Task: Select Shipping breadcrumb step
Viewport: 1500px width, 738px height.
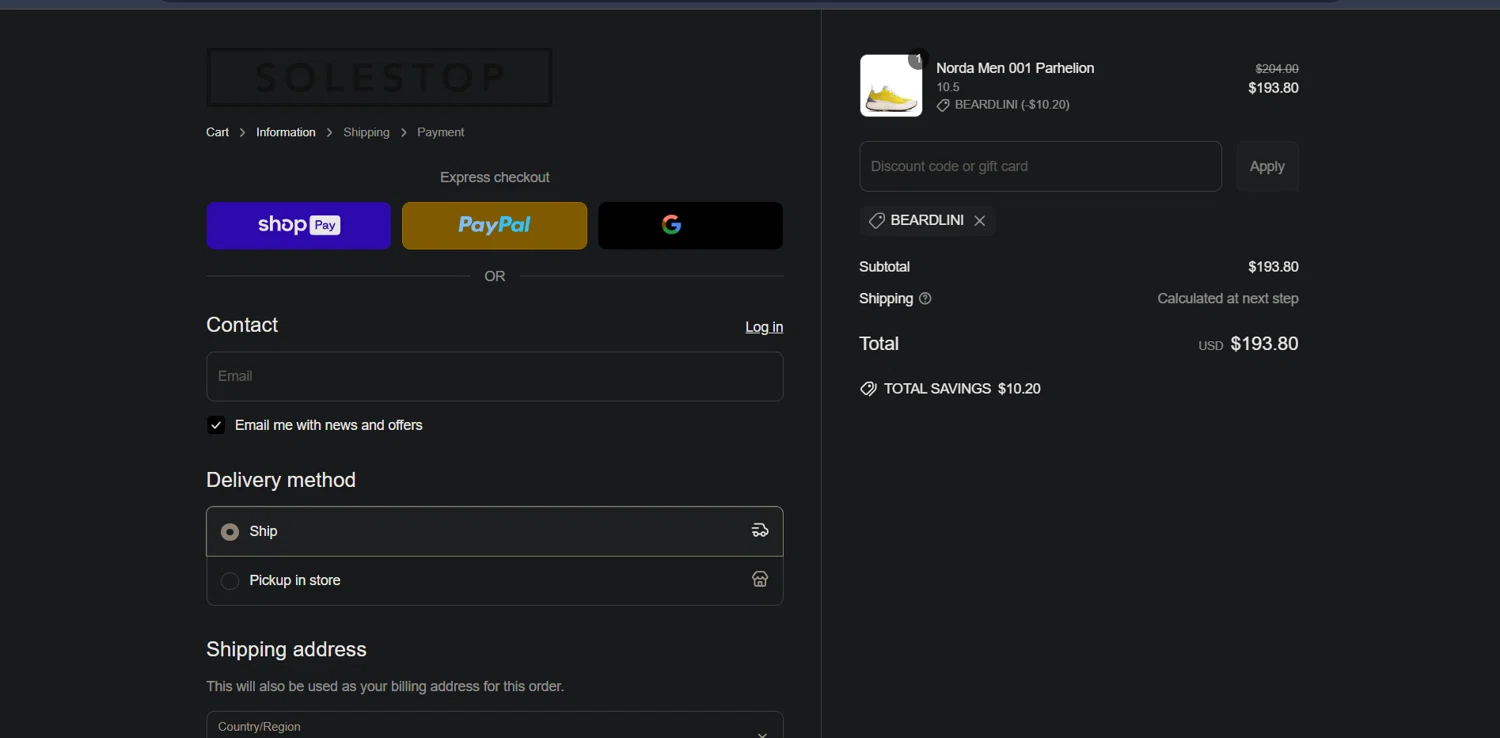Action: click(366, 132)
